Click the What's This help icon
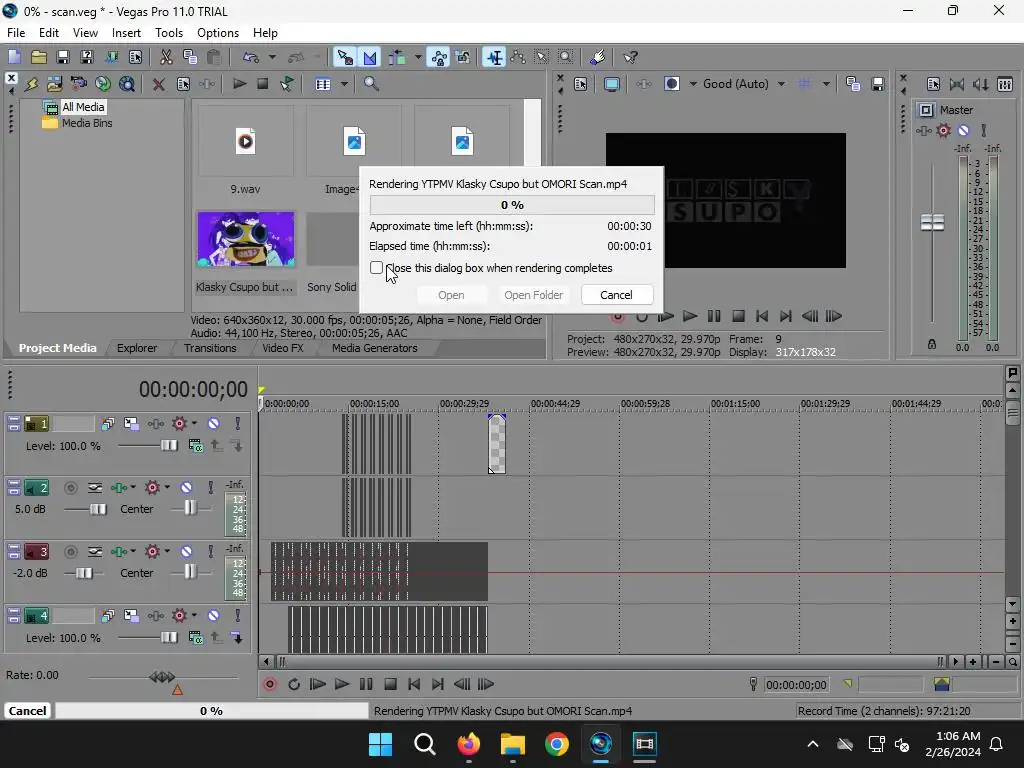The height and width of the screenshot is (768, 1024). click(630, 57)
